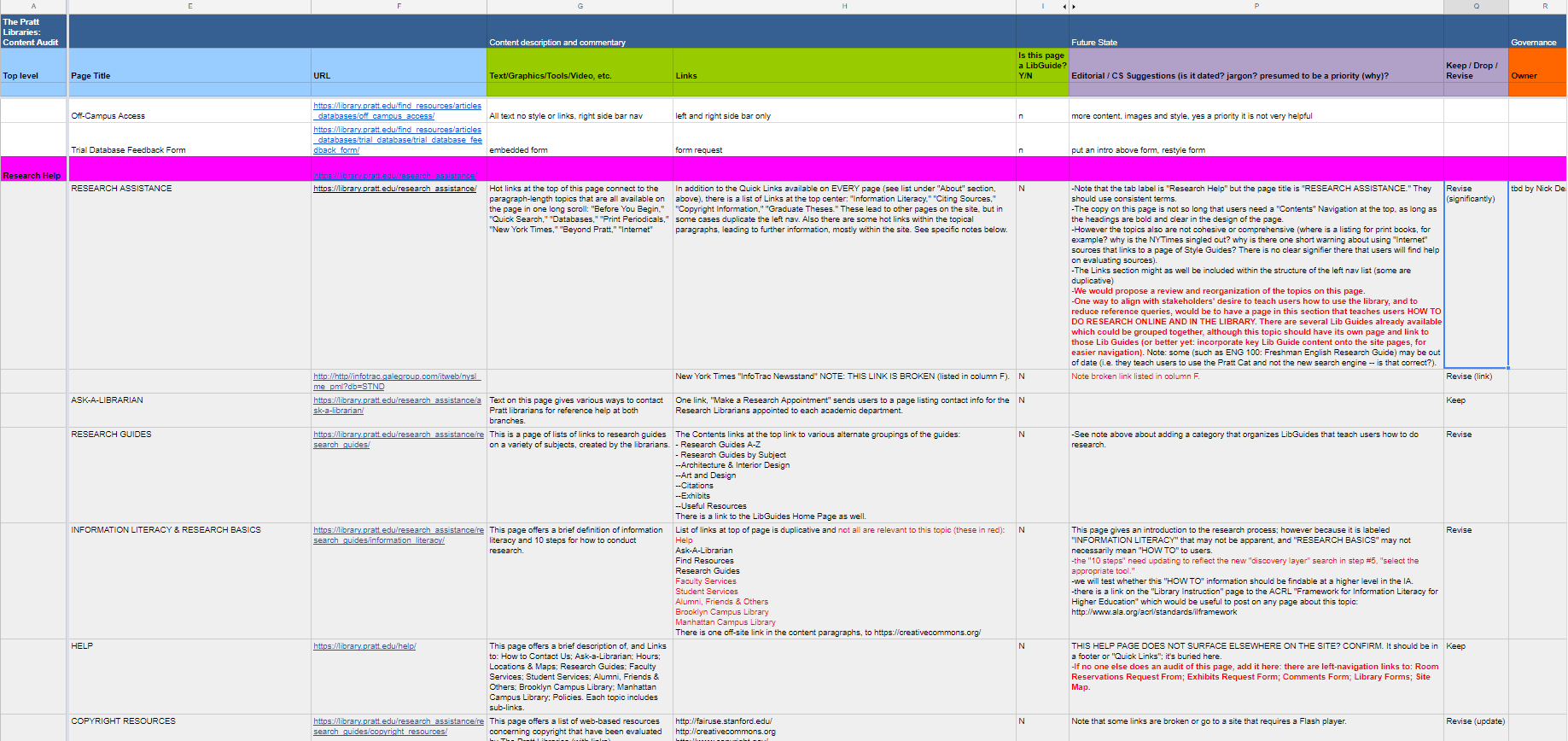Select the 'embedded form' cell

(580, 139)
